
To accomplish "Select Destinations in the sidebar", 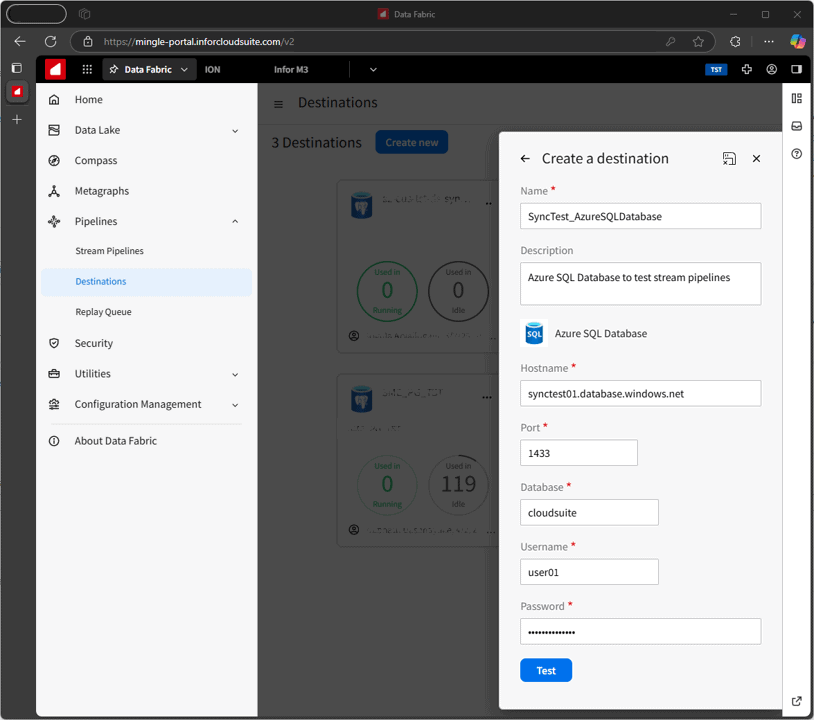I will click(146, 282).
